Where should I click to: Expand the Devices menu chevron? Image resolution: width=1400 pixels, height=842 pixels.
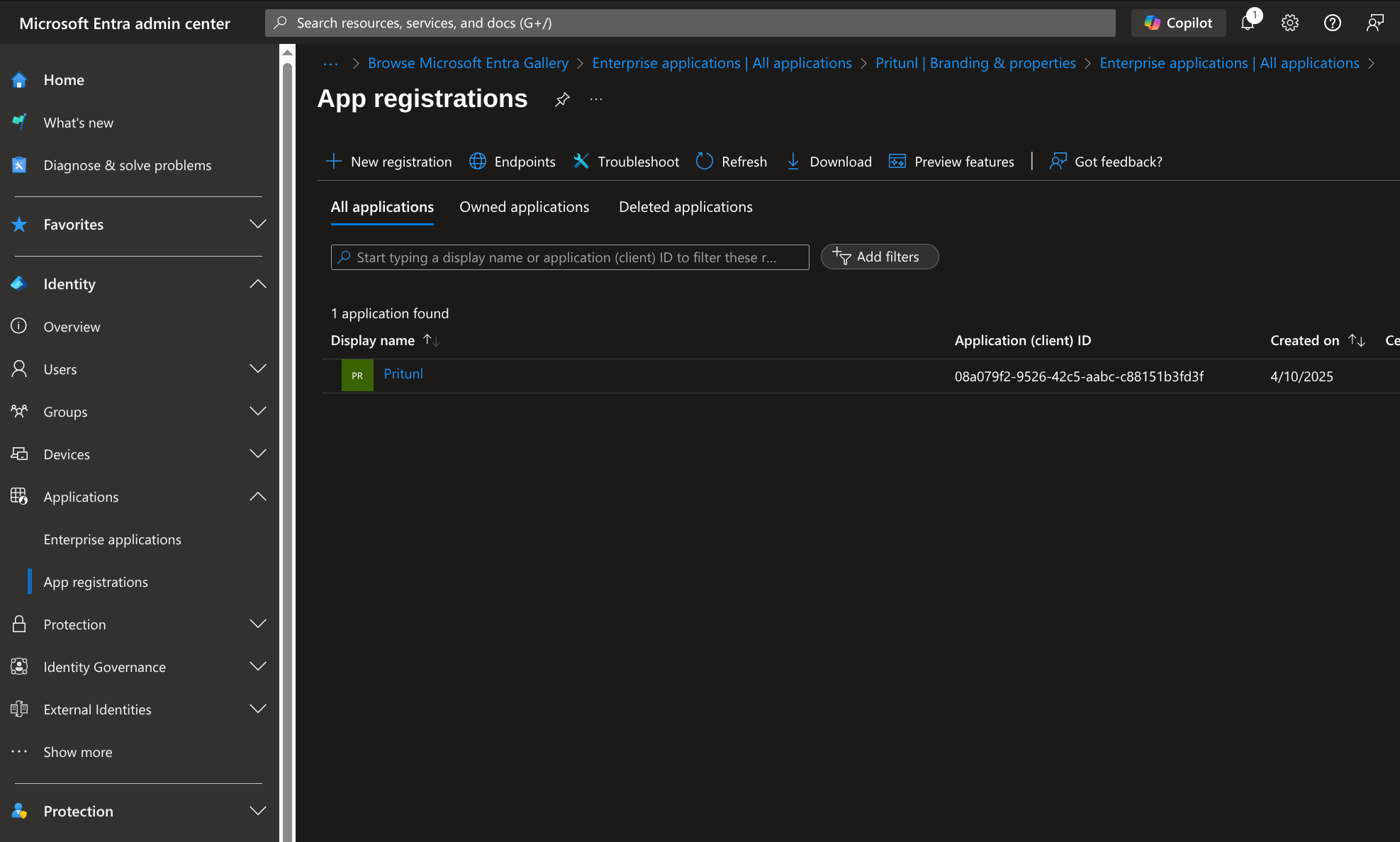tap(258, 454)
